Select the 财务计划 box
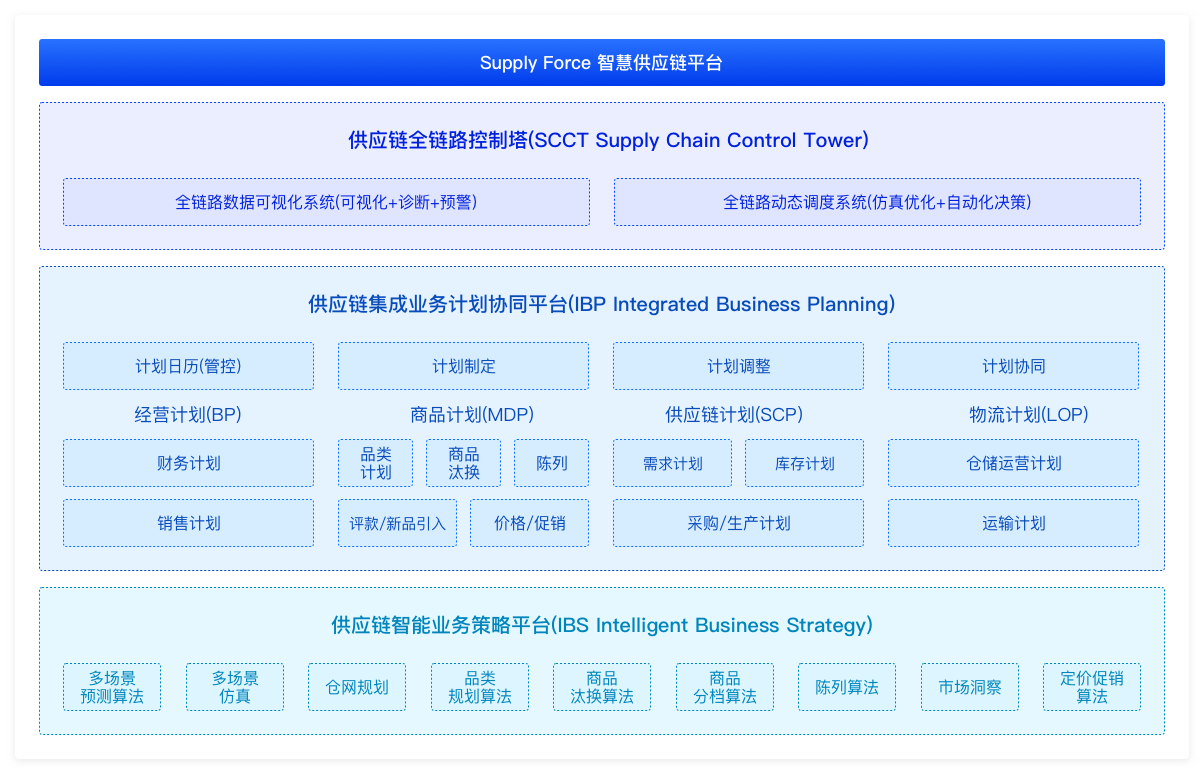The image size is (1204, 774). click(x=188, y=463)
